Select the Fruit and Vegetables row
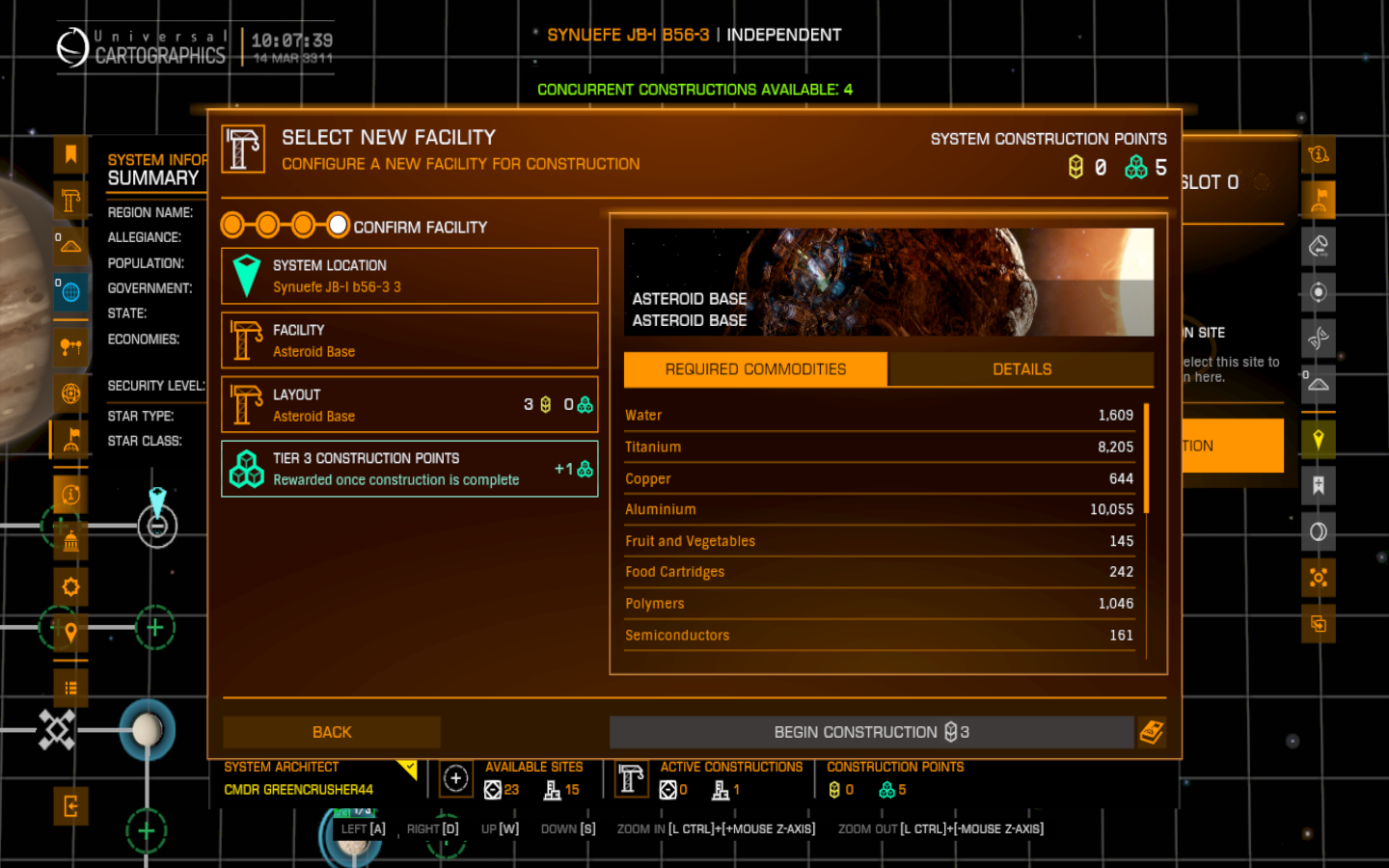Image resolution: width=1389 pixels, height=868 pixels. [x=879, y=541]
